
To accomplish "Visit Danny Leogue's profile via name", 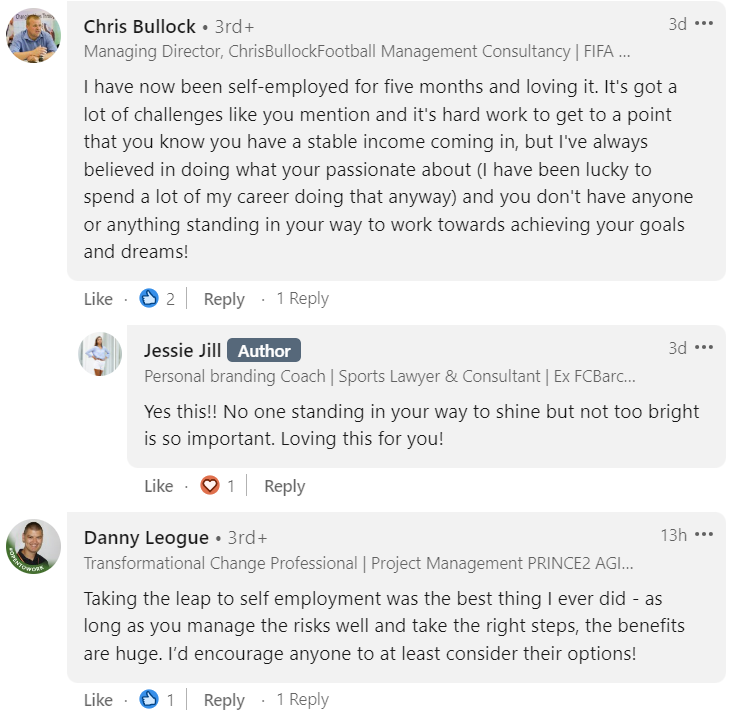I will coord(146,538).
